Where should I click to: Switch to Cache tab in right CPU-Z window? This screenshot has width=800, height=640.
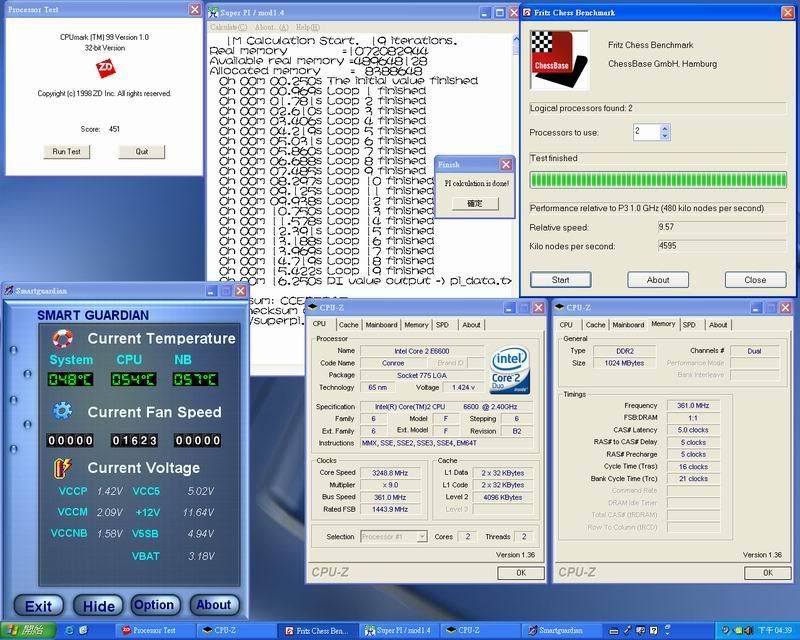[x=595, y=325]
